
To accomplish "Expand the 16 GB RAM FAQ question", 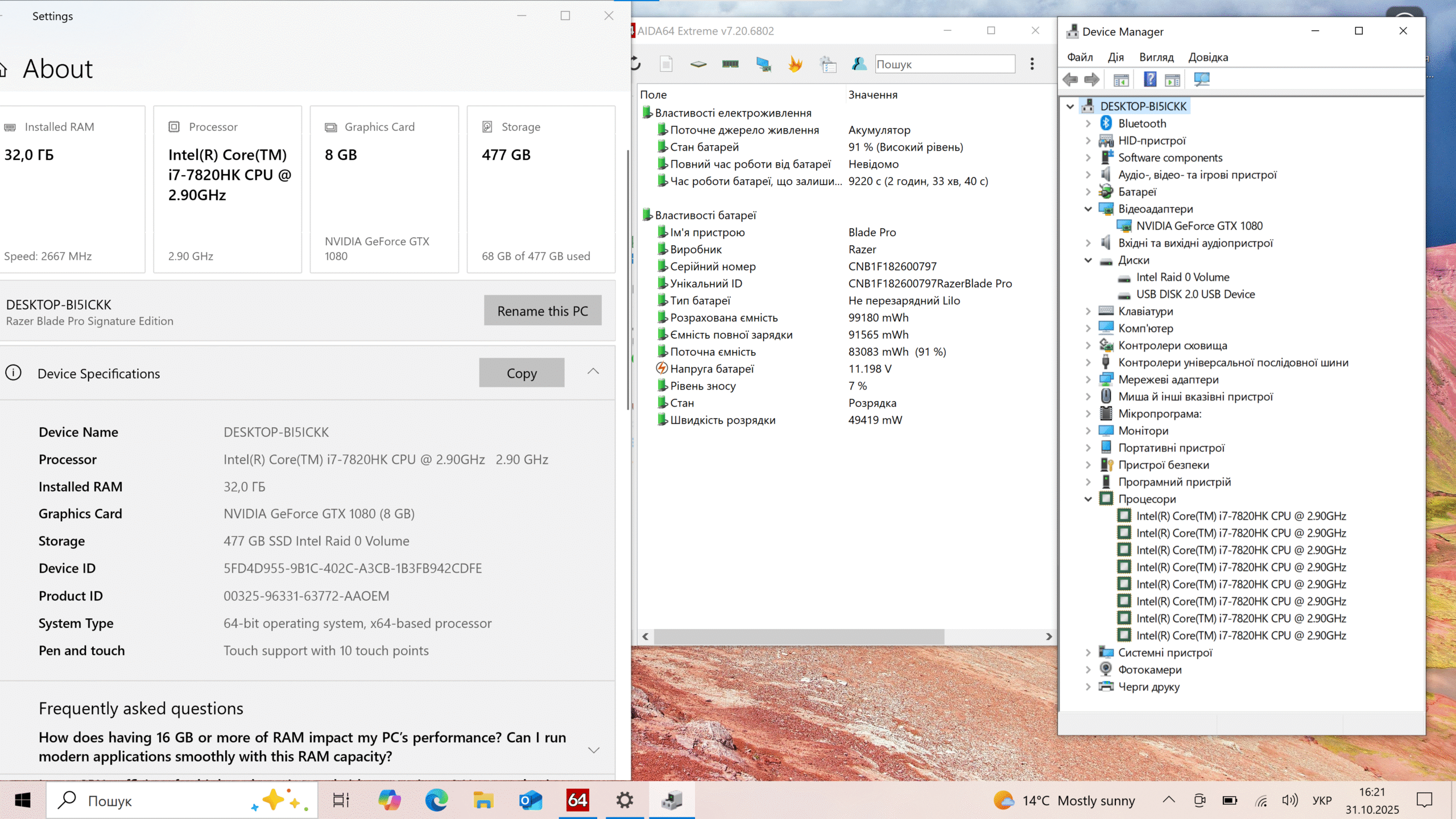I will click(594, 750).
